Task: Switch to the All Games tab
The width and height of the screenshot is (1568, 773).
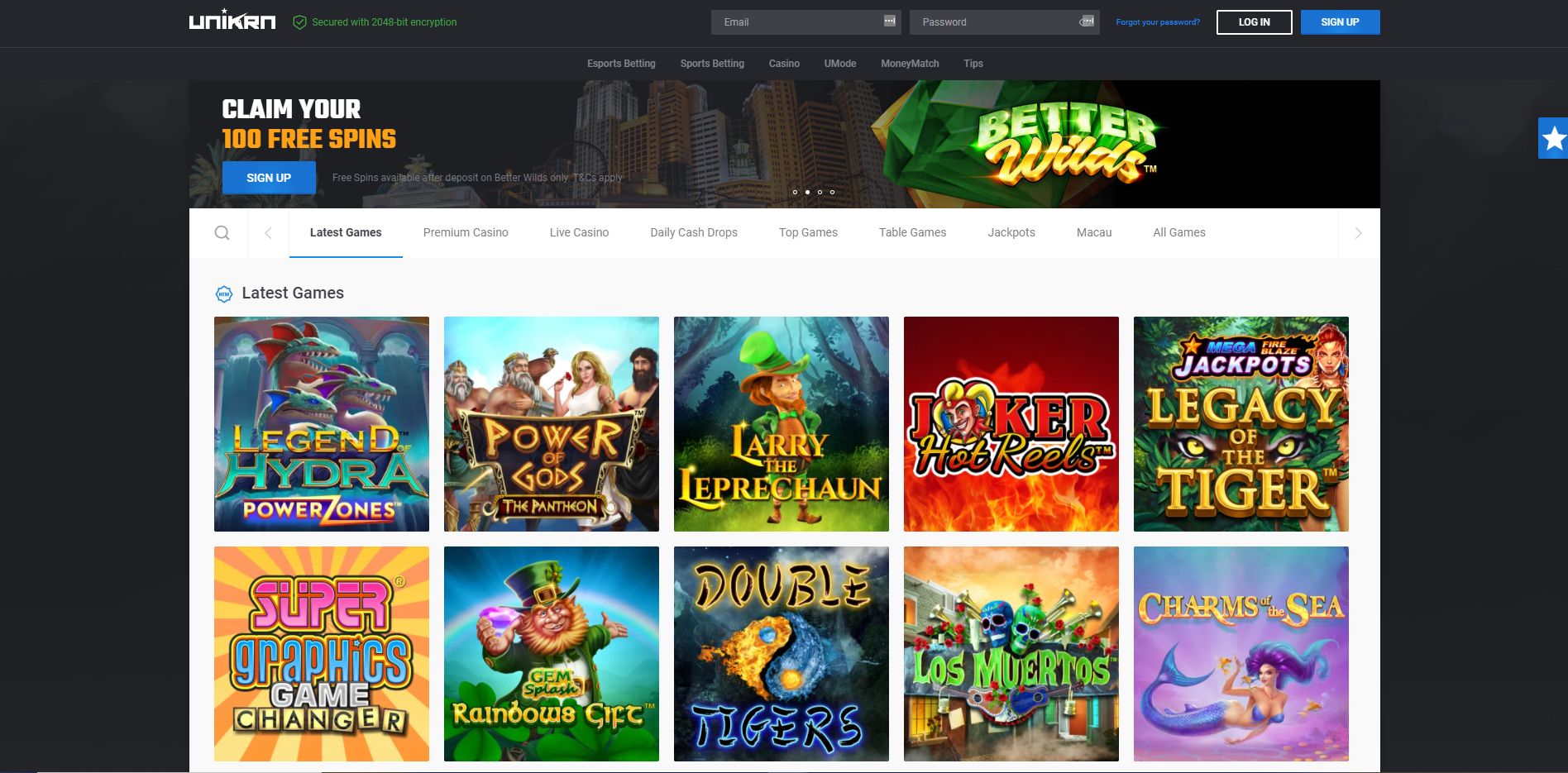Action: [x=1179, y=233]
